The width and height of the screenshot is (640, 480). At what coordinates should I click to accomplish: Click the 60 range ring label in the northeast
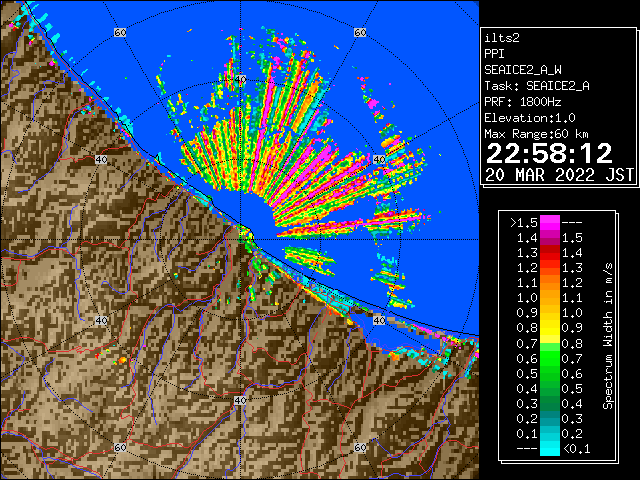click(x=360, y=32)
